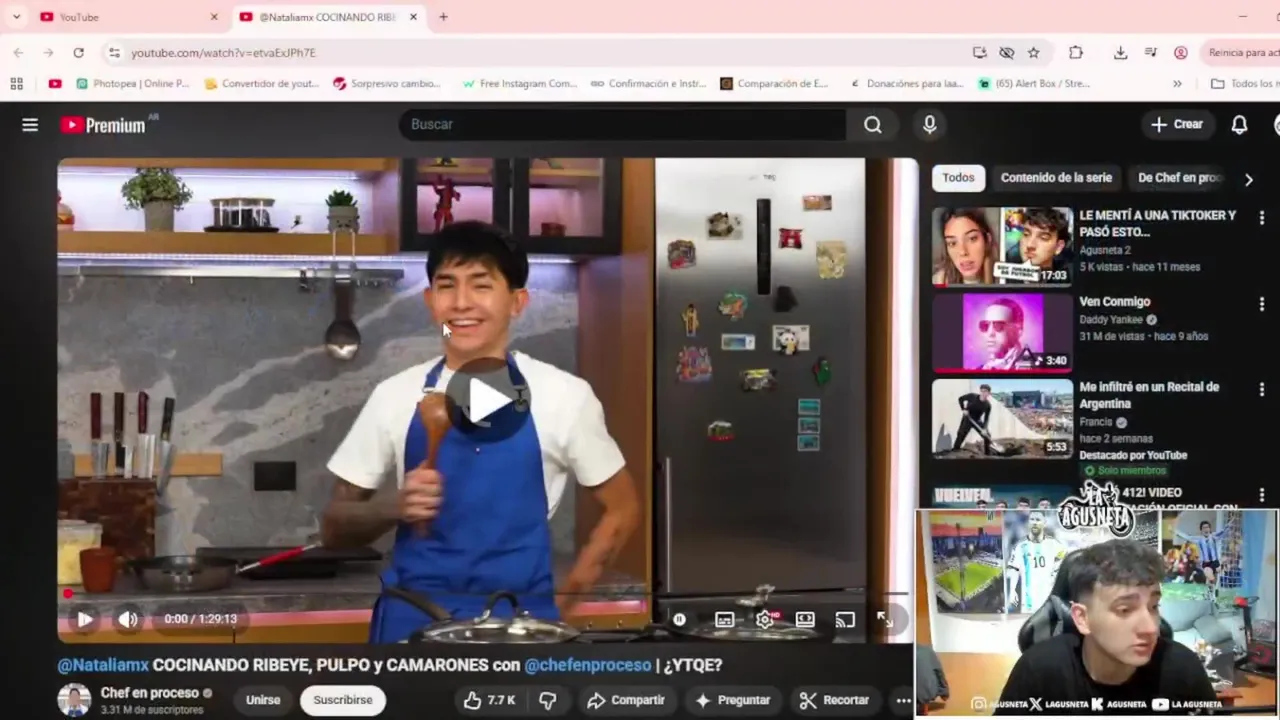This screenshot has width=1280, height=720.
Task: Show more filter chips with the right chevron
Action: (x=1248, y=180)
